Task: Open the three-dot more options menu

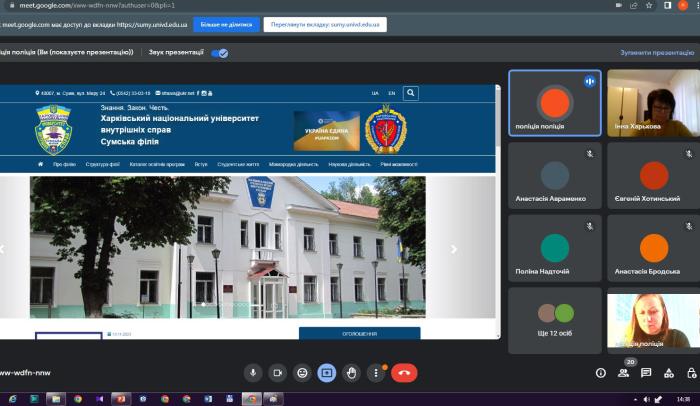Action: coord(376,372)
